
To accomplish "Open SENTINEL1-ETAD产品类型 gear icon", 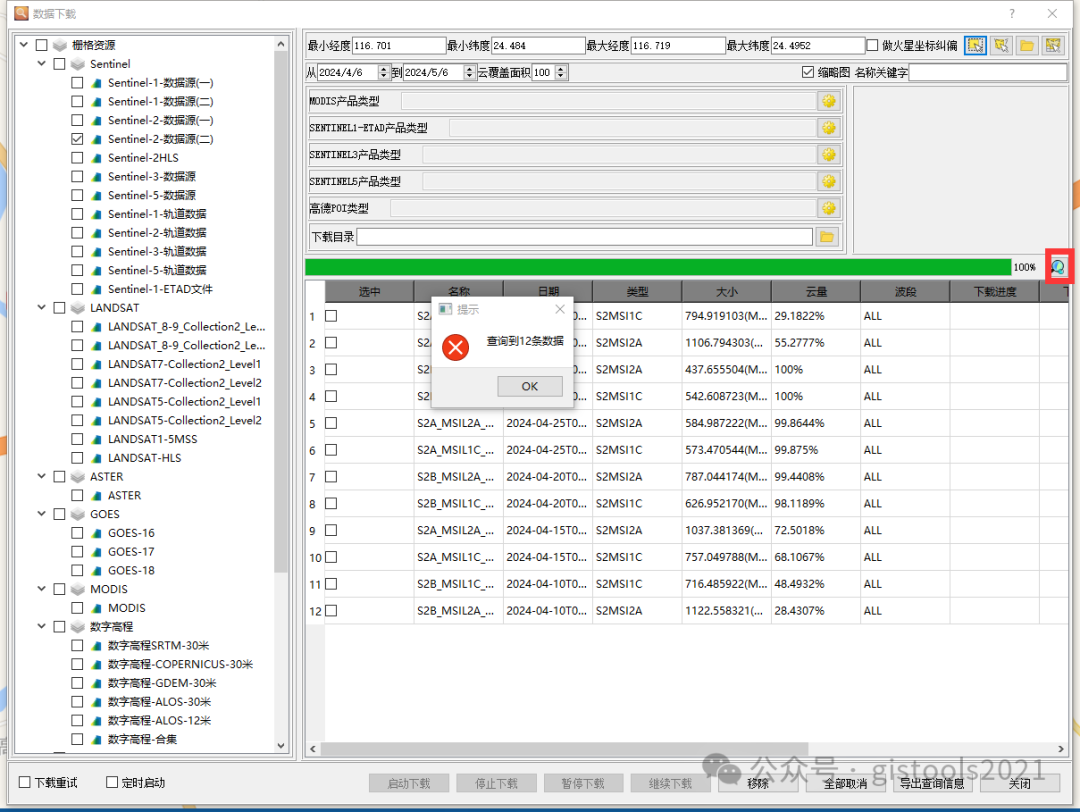I will click(829, 128).
